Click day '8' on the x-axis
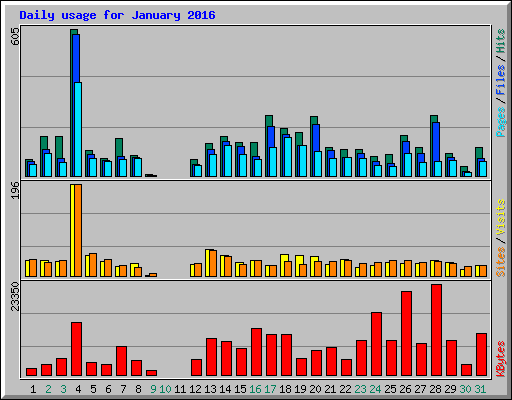 (x=138, y=389)
